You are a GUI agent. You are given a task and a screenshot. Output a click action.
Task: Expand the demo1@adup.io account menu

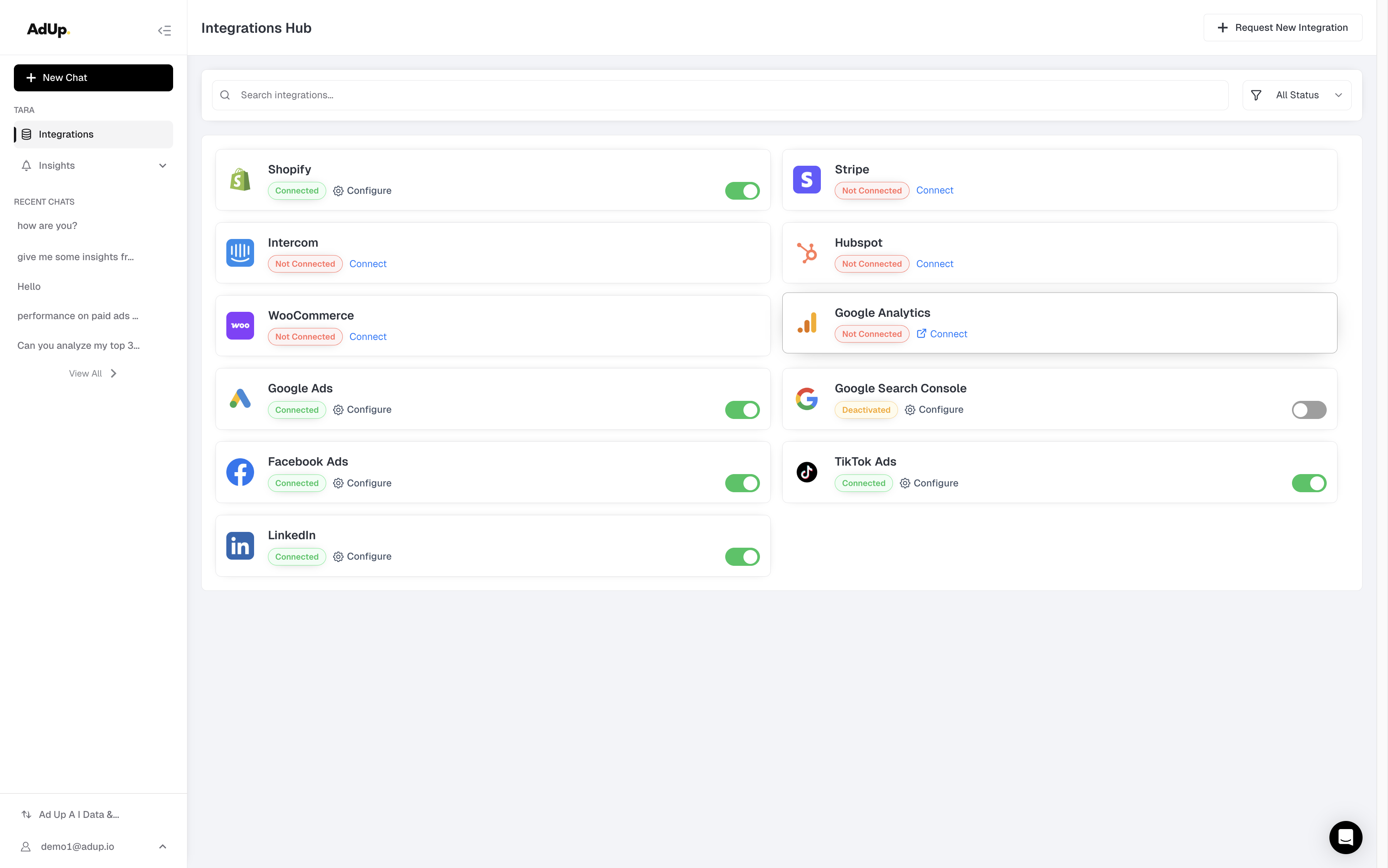tap(163, 846)
